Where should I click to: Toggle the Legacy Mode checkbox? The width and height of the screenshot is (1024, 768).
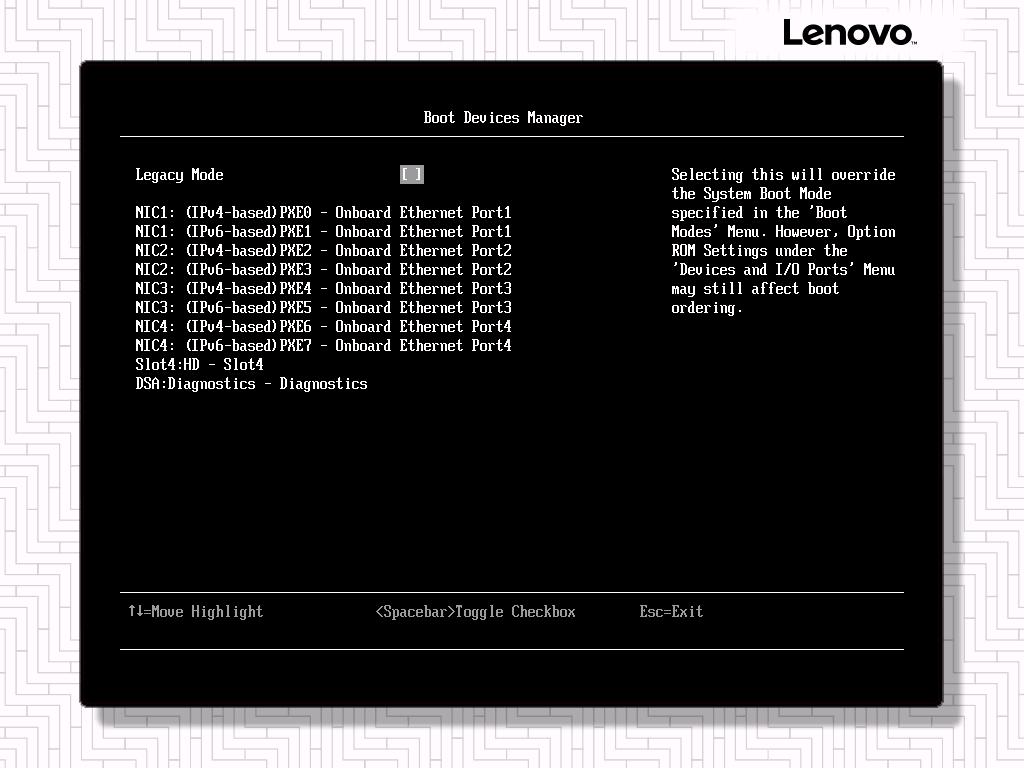click(411, 174)
